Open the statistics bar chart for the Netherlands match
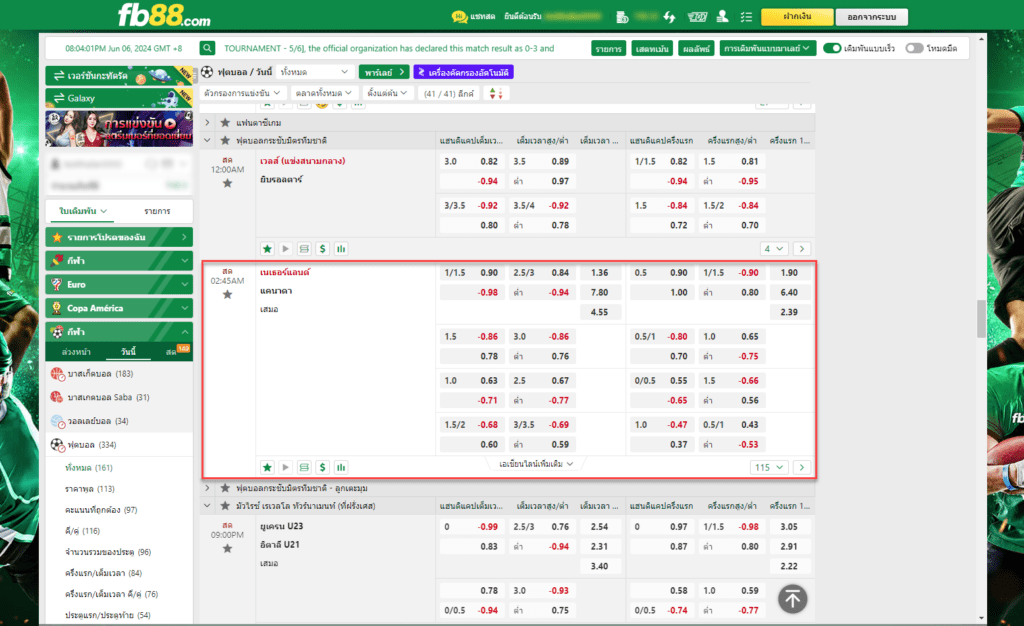The image size is (1024, 626). (x=341, y=467)
